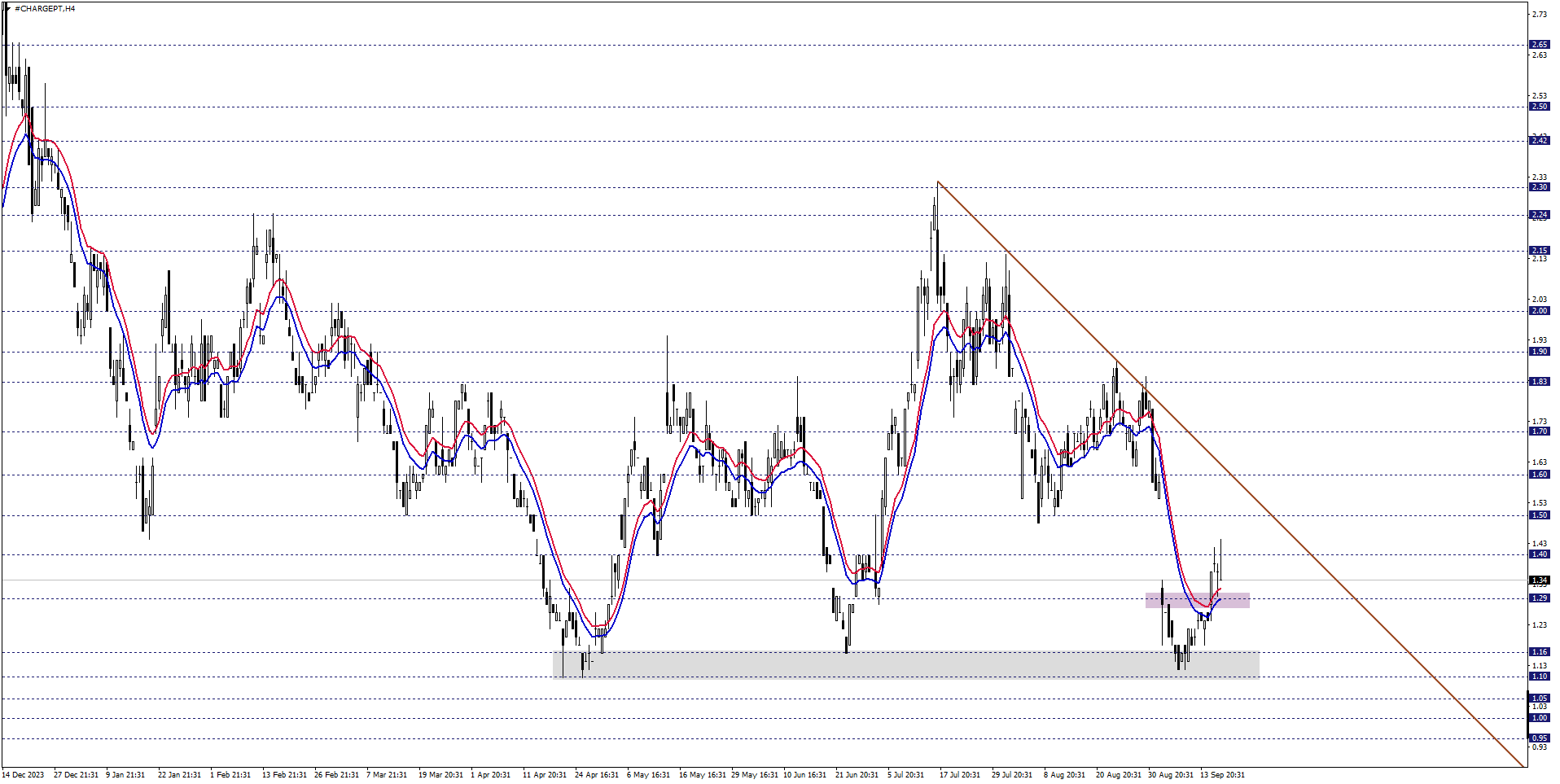The height and width of the screenshot is (784, 1560).
Task: Click the 1.83 price level label
Action: pyautogui.click(x=1540, y=382)
